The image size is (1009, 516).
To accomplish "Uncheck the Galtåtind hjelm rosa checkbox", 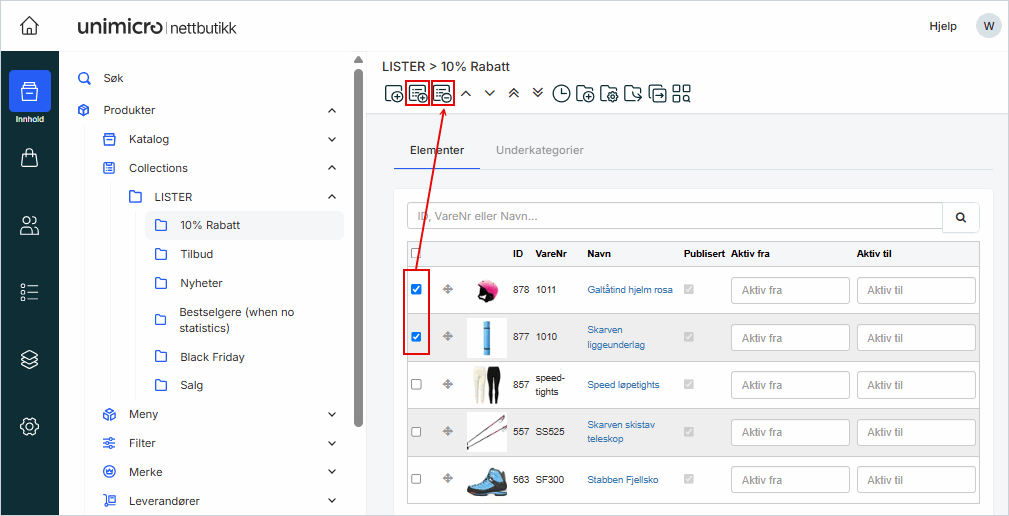I will [x=416, y=289].
